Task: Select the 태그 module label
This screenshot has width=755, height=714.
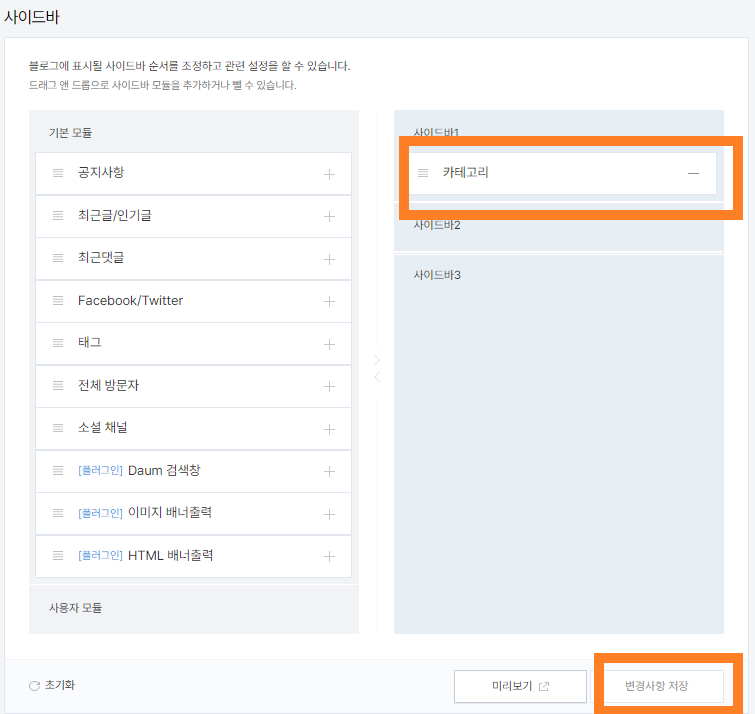Action: (90, 342)
